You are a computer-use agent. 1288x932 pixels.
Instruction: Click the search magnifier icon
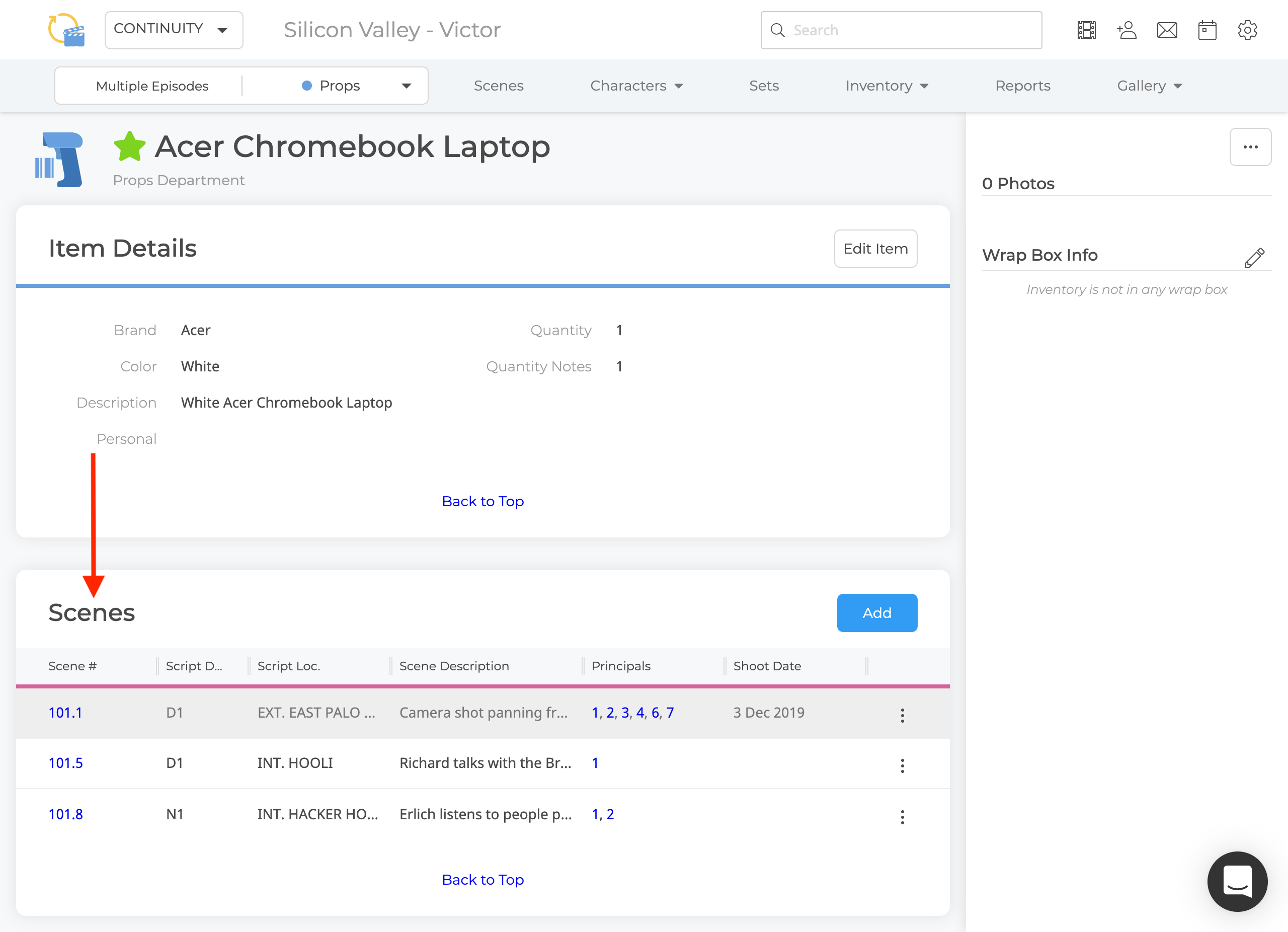(x=777, y=30)
